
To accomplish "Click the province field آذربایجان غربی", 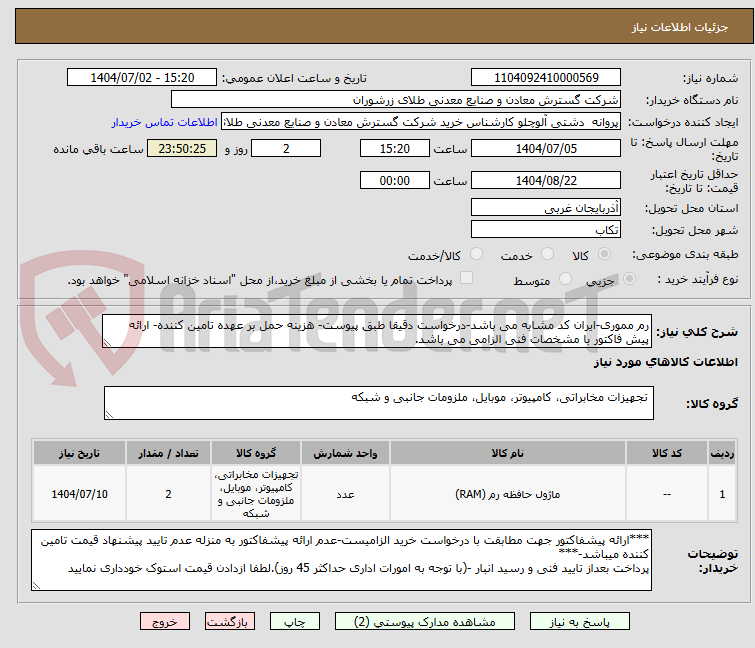I will click(546, 207).
